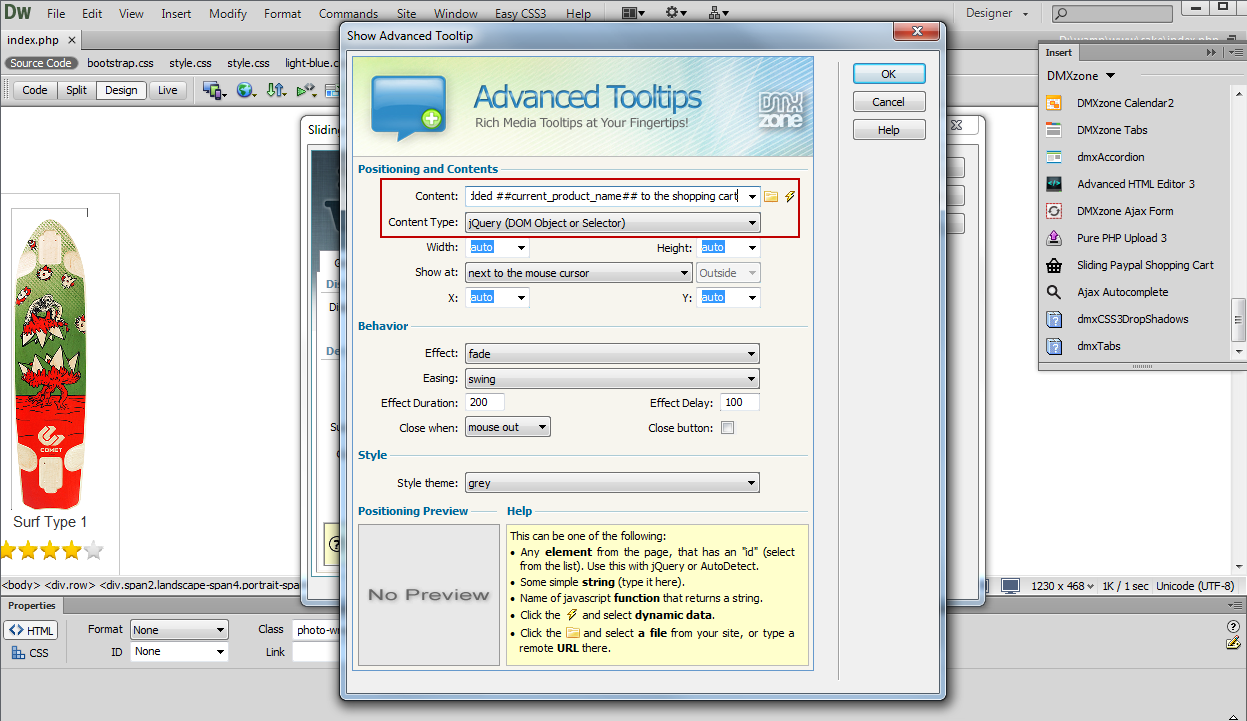The height and width of the screenshot is (721, 1247).
Task: Click the Content text field
Action: coord(604,196)
